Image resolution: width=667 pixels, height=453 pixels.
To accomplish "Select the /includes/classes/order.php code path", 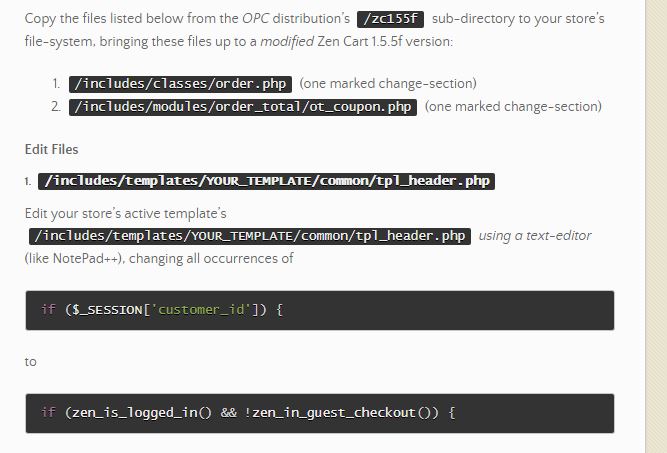I will tap(180, 84).
